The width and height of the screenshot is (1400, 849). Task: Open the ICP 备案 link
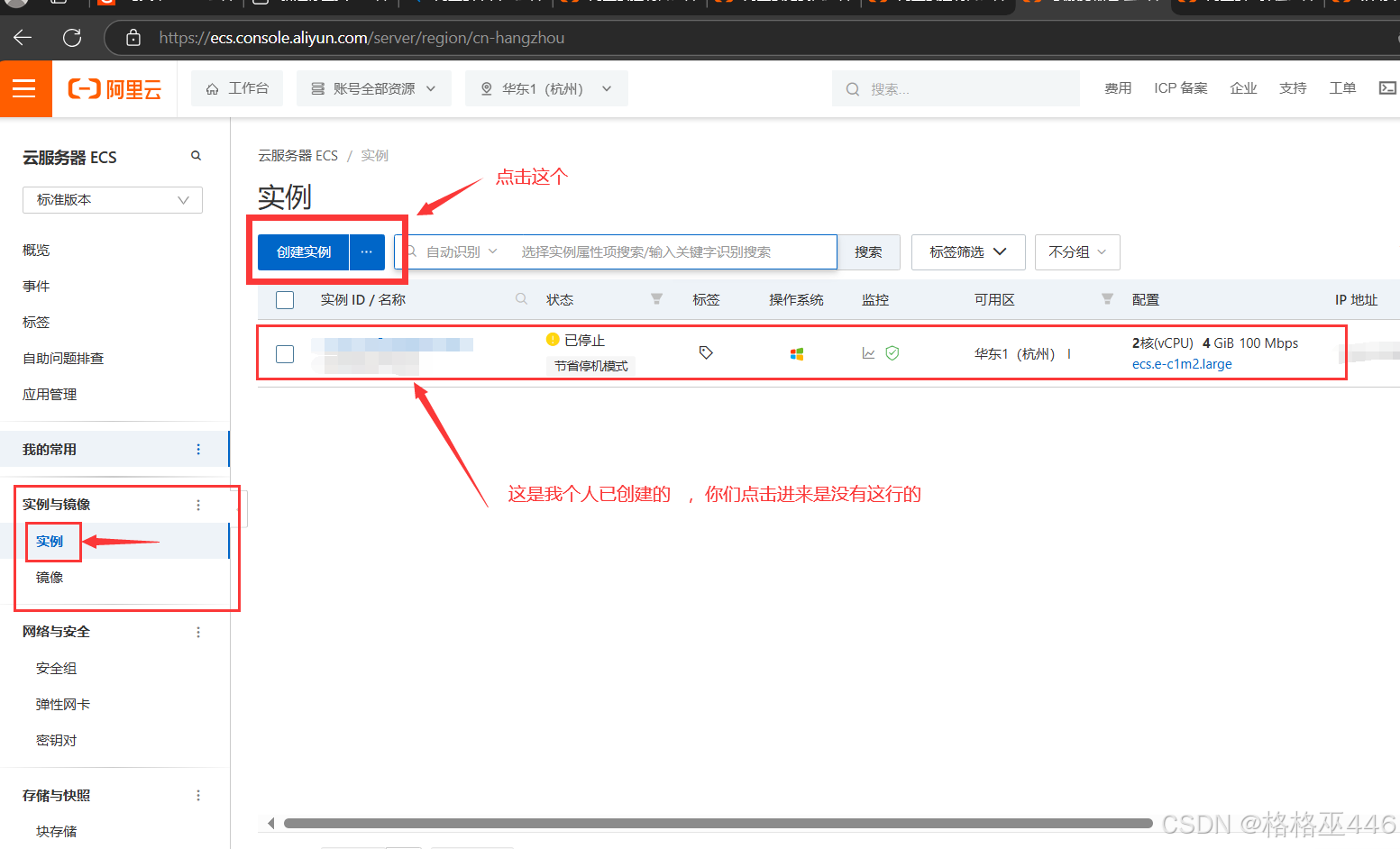pos(1181,88)
